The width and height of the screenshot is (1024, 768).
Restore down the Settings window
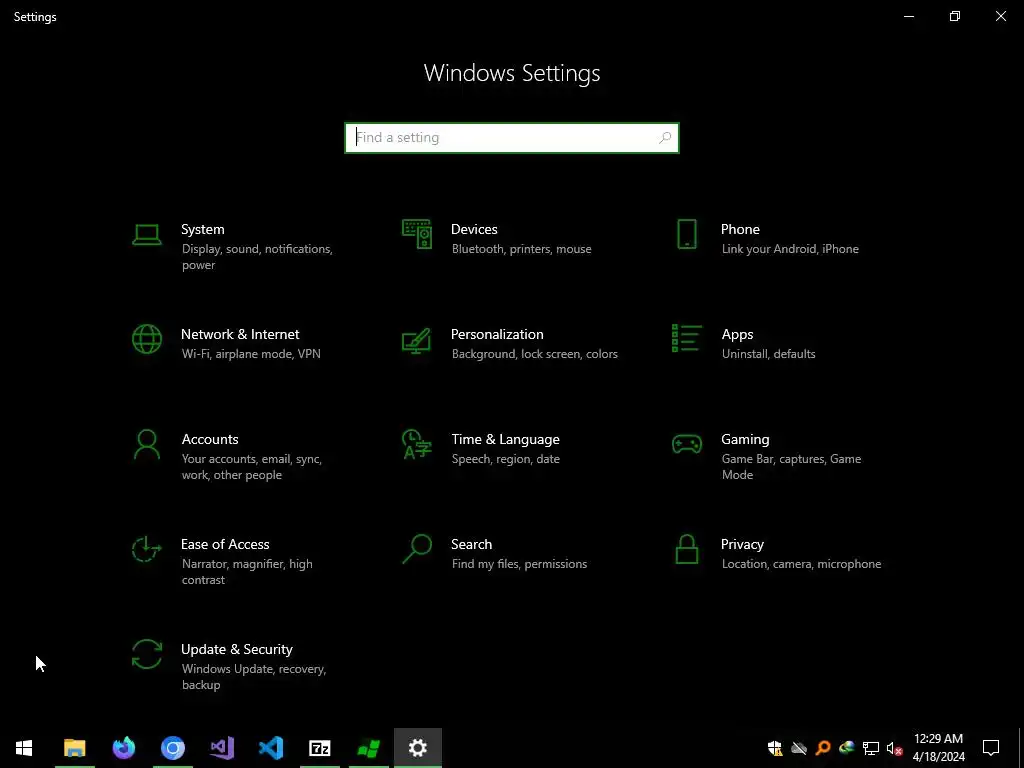[955, 16]
